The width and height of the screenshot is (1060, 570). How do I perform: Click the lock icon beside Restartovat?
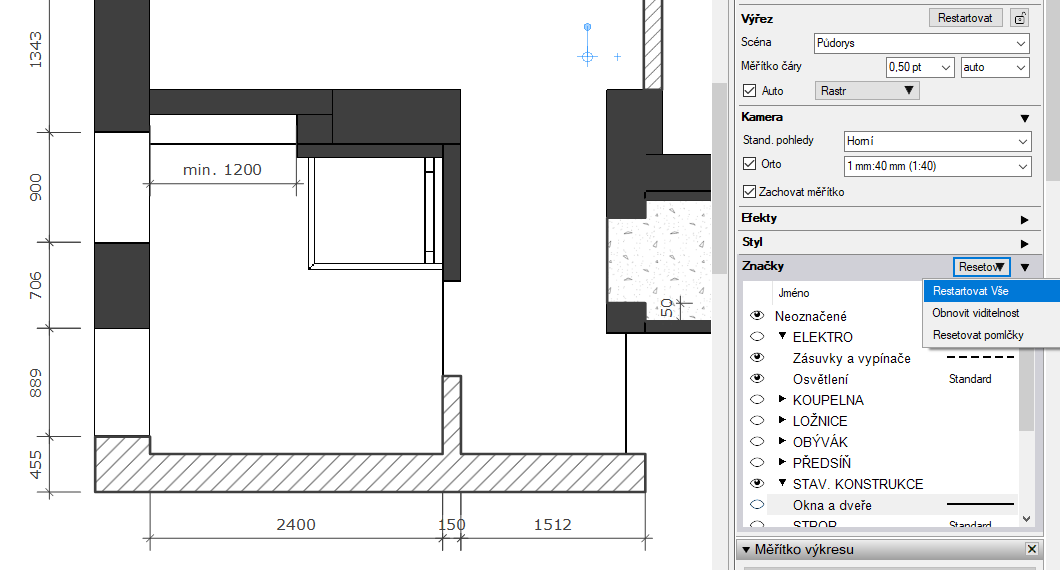point(1019,18)
